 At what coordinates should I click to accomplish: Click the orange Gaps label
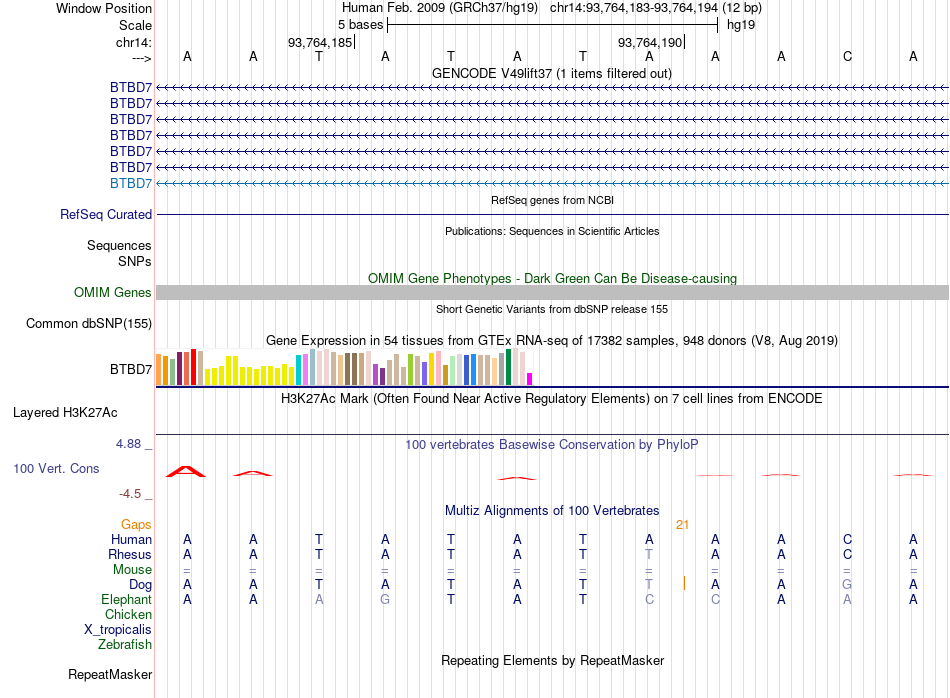[136, 524]
